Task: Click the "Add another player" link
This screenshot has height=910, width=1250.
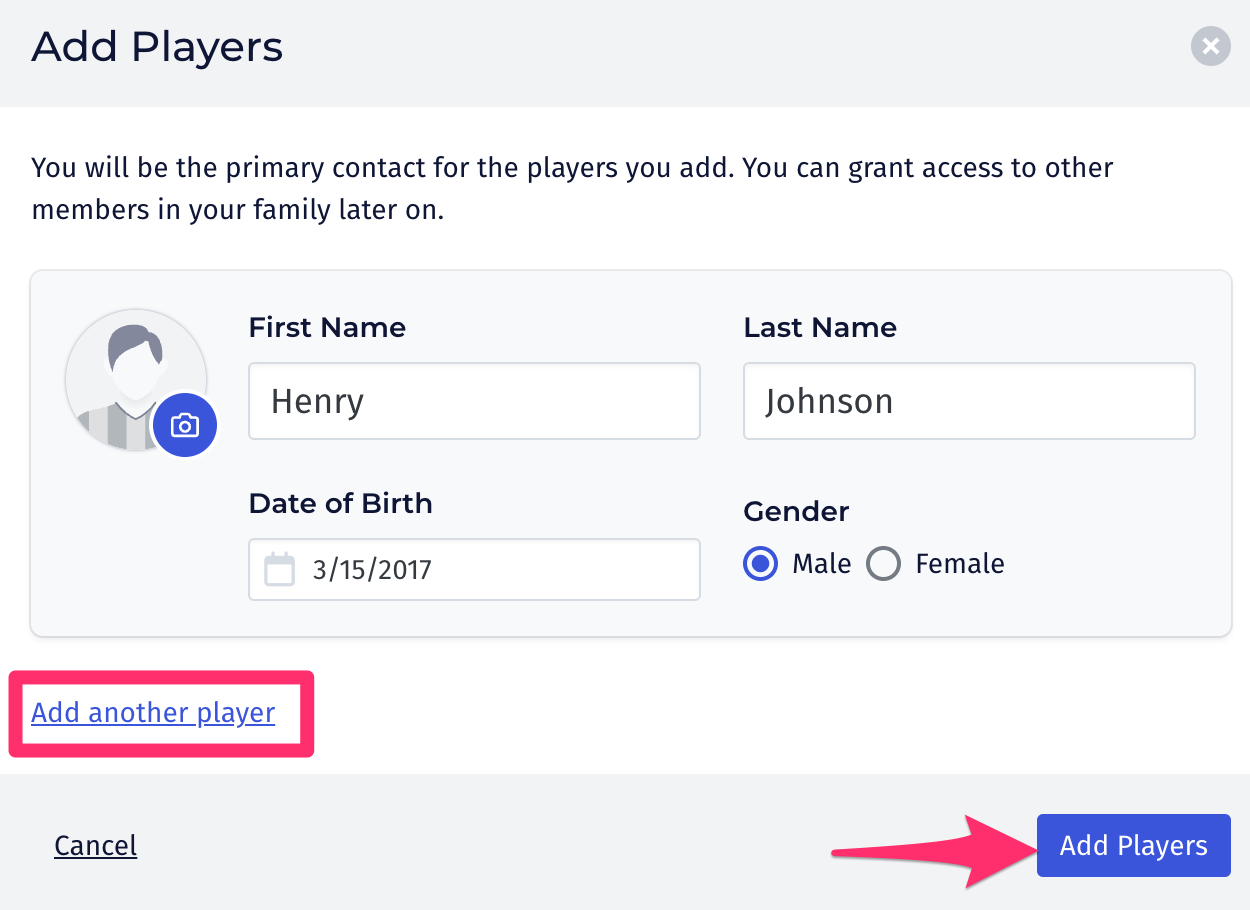Action: (153, 713)
